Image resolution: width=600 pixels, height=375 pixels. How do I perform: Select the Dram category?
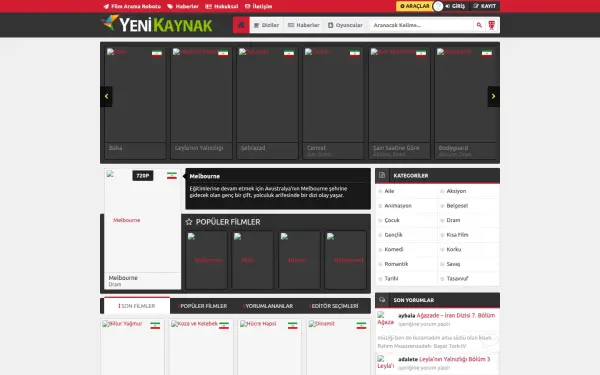click(453, 220)
